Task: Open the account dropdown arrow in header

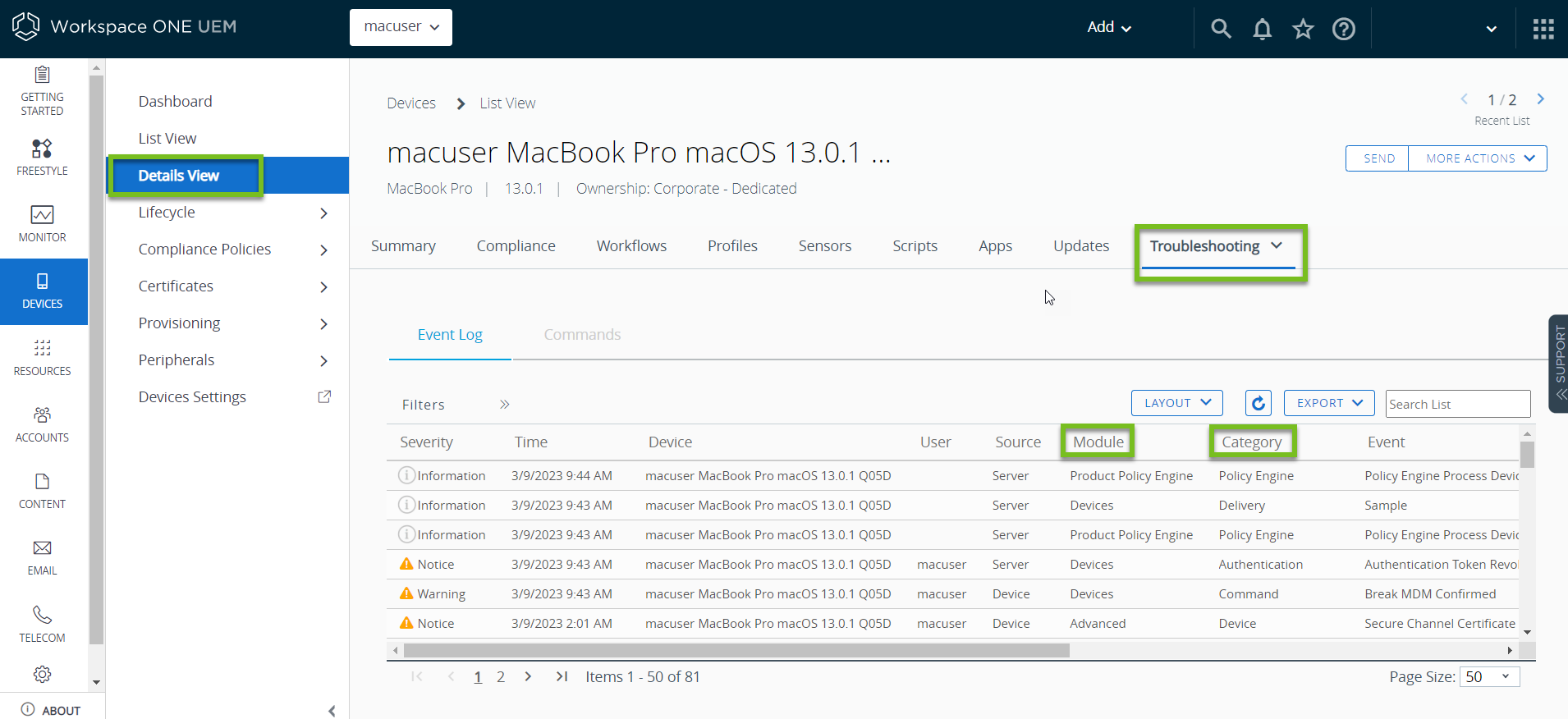Action: 1491,29
